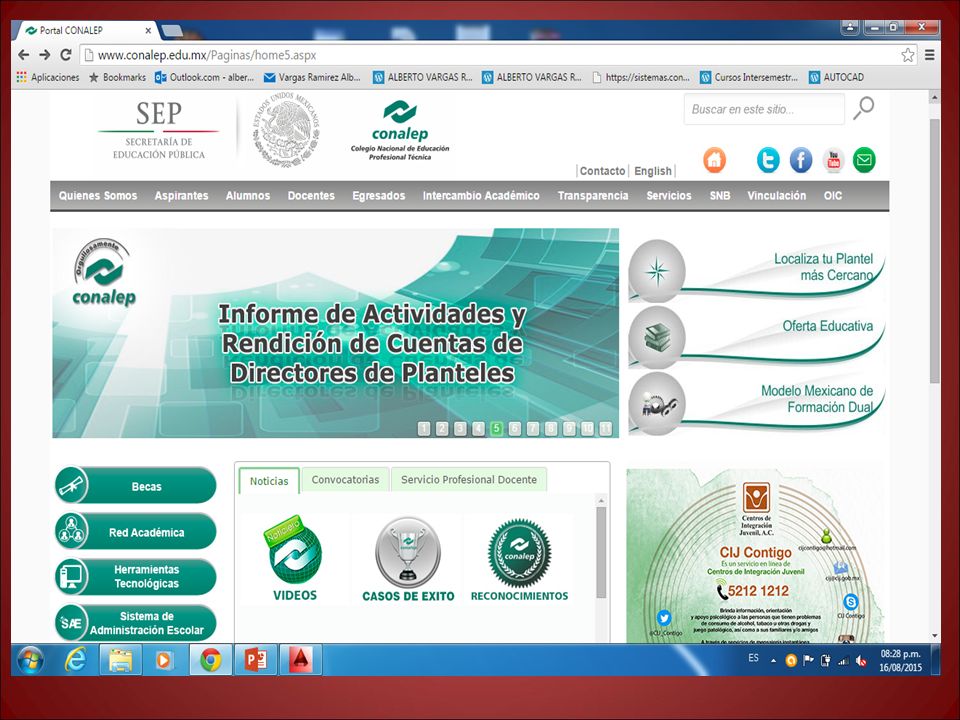Click the gears icon for Formación Dual
Image resolution: width=960 pixels, height=720 pixels.
(657, 404)
